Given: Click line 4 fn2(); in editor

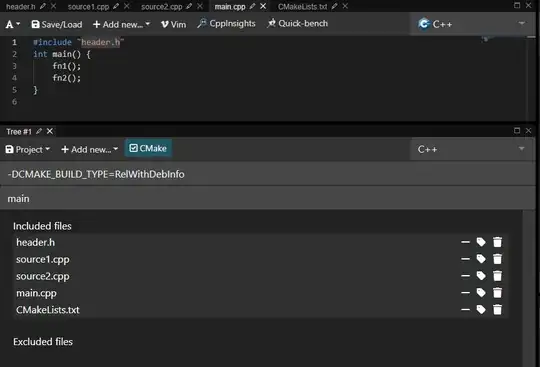Looking at the screenshot, I should tap(66, 78).
